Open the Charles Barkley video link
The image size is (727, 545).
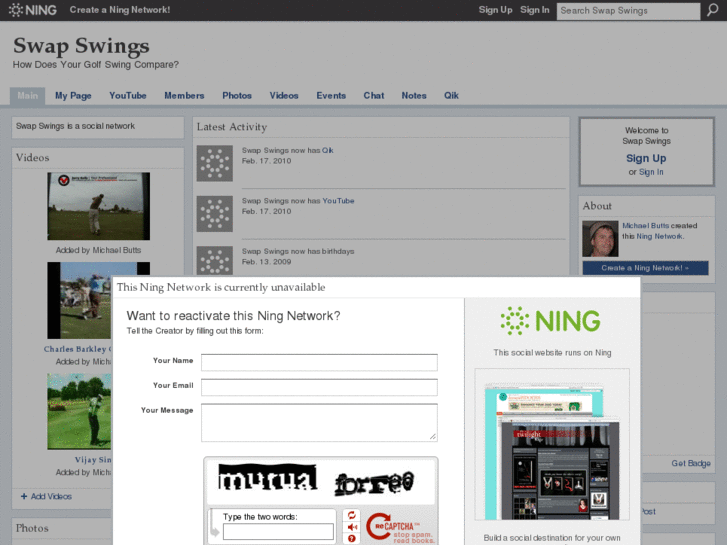[x=77, y=349]
